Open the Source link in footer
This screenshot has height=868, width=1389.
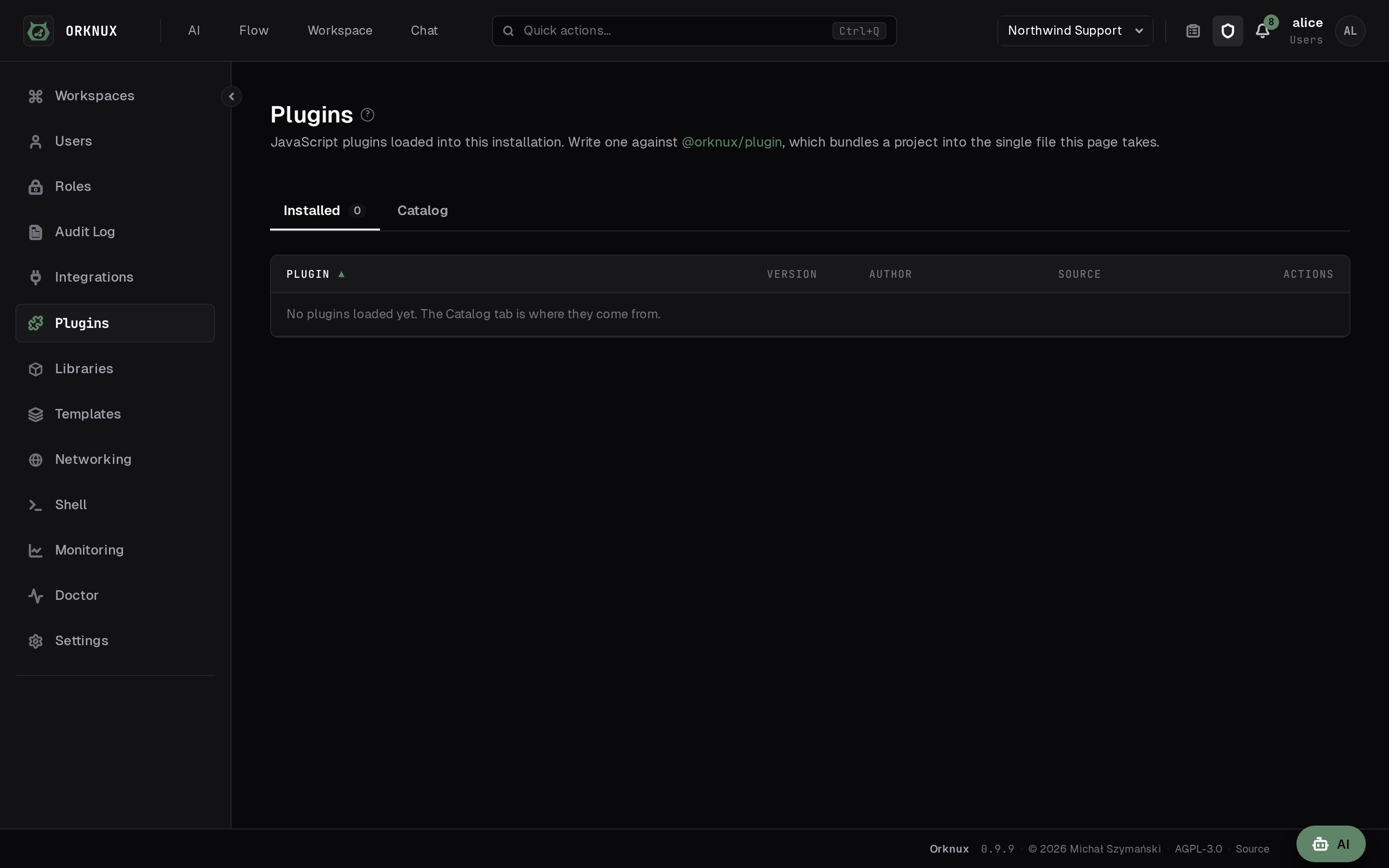tap(1253, 849)
